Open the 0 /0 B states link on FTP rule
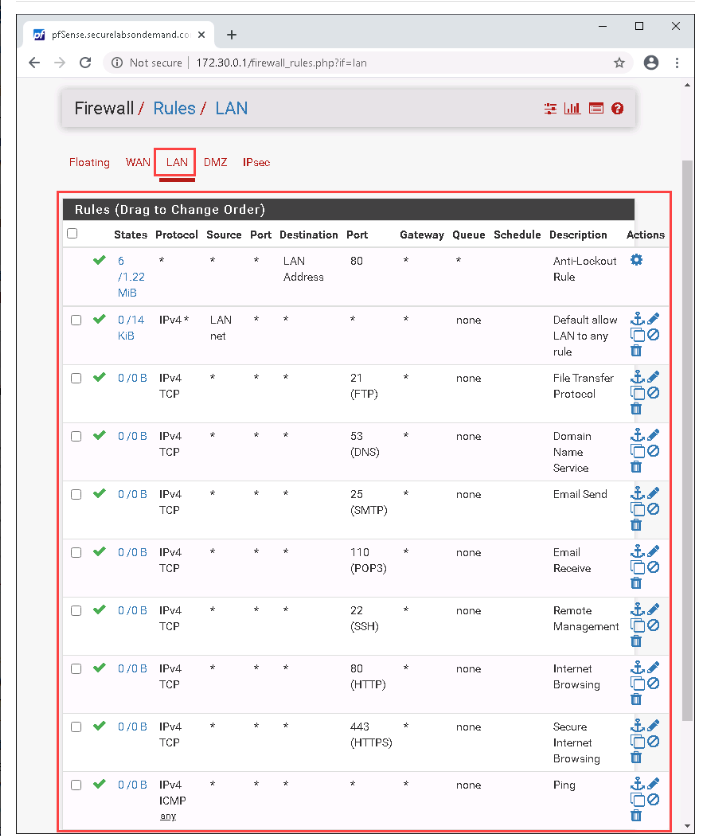Image resolution: width=709 pixels, height=836 pixels. (132, 378)
